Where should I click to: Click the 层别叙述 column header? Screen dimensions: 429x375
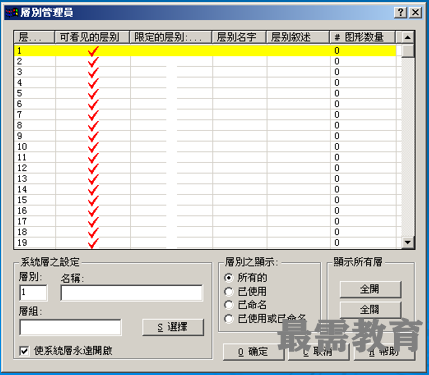pyautogui.click(x=298, y=37)
